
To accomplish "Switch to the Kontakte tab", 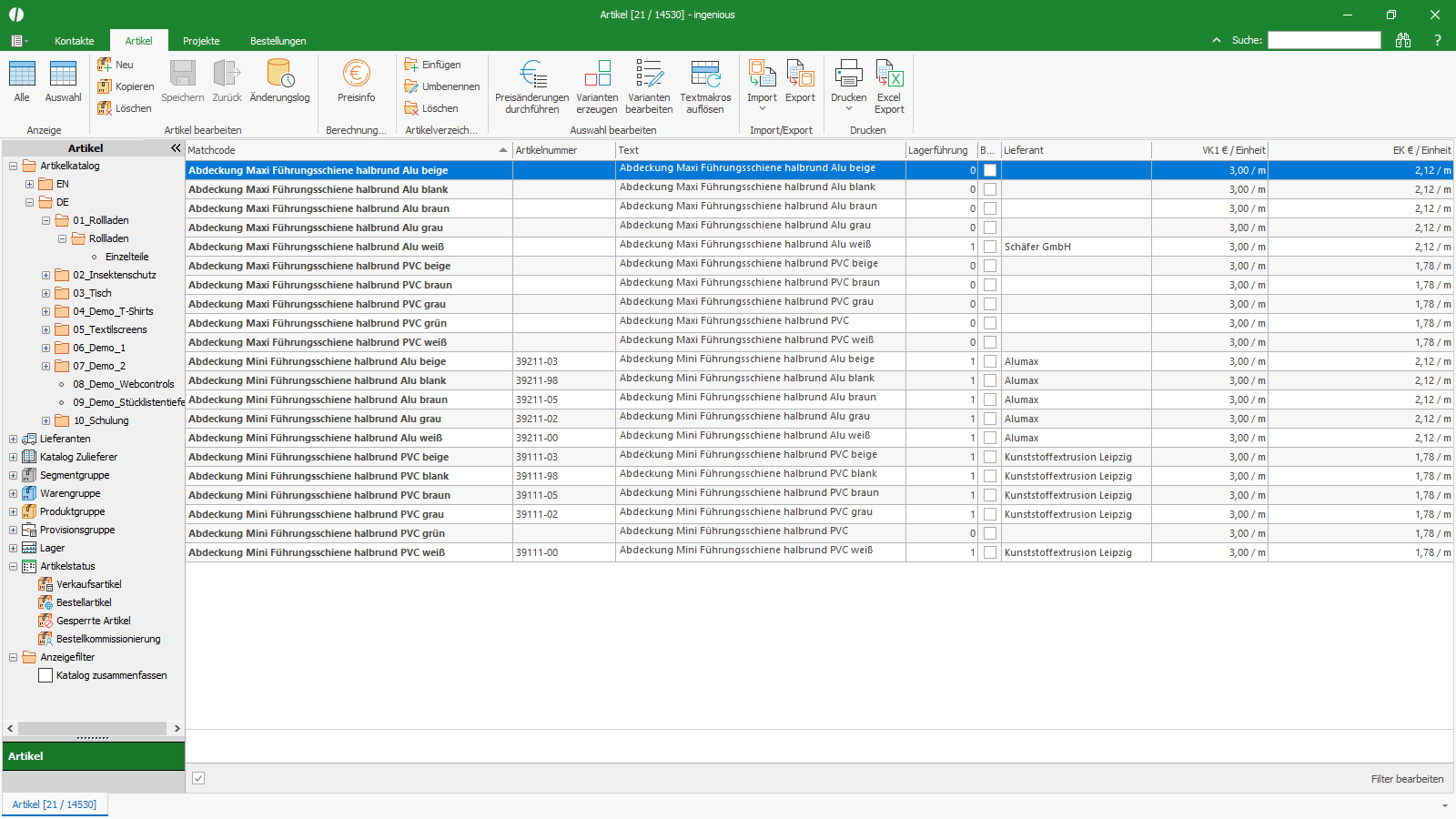I will pos(75,41).
